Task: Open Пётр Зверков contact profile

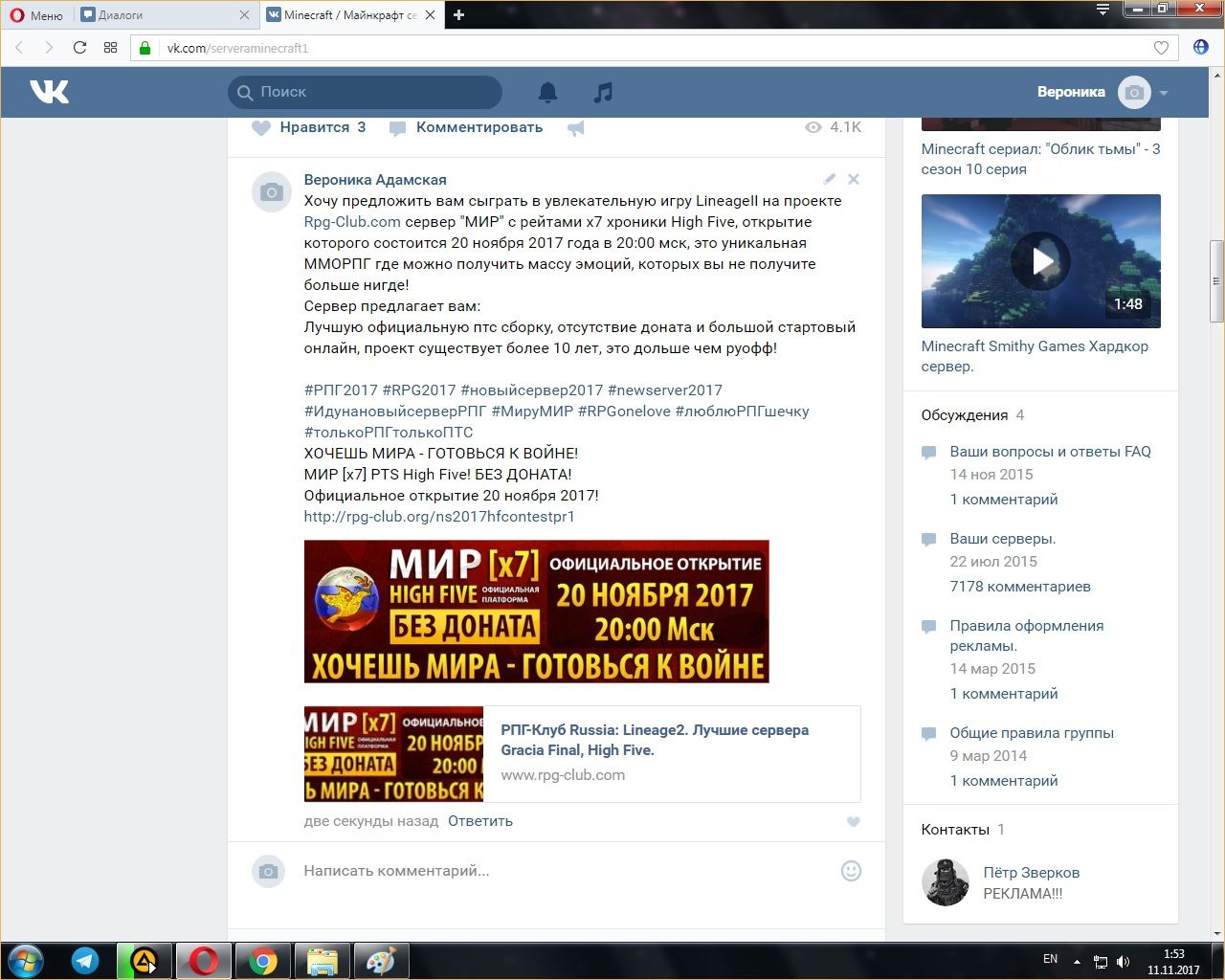Action: tap(1031, 873)
